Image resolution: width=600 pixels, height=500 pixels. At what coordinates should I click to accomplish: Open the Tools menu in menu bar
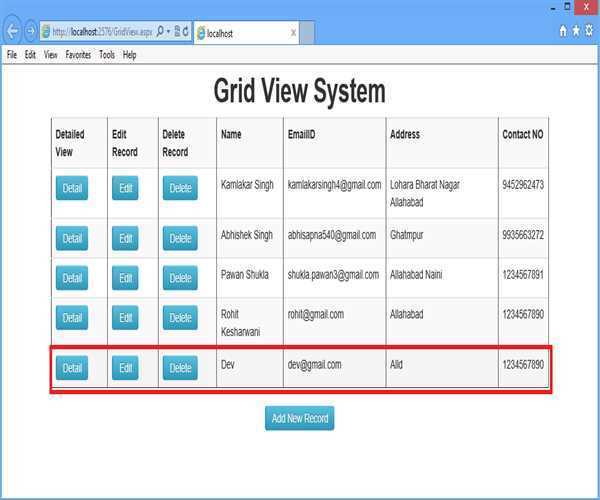(x=107, y=55)
